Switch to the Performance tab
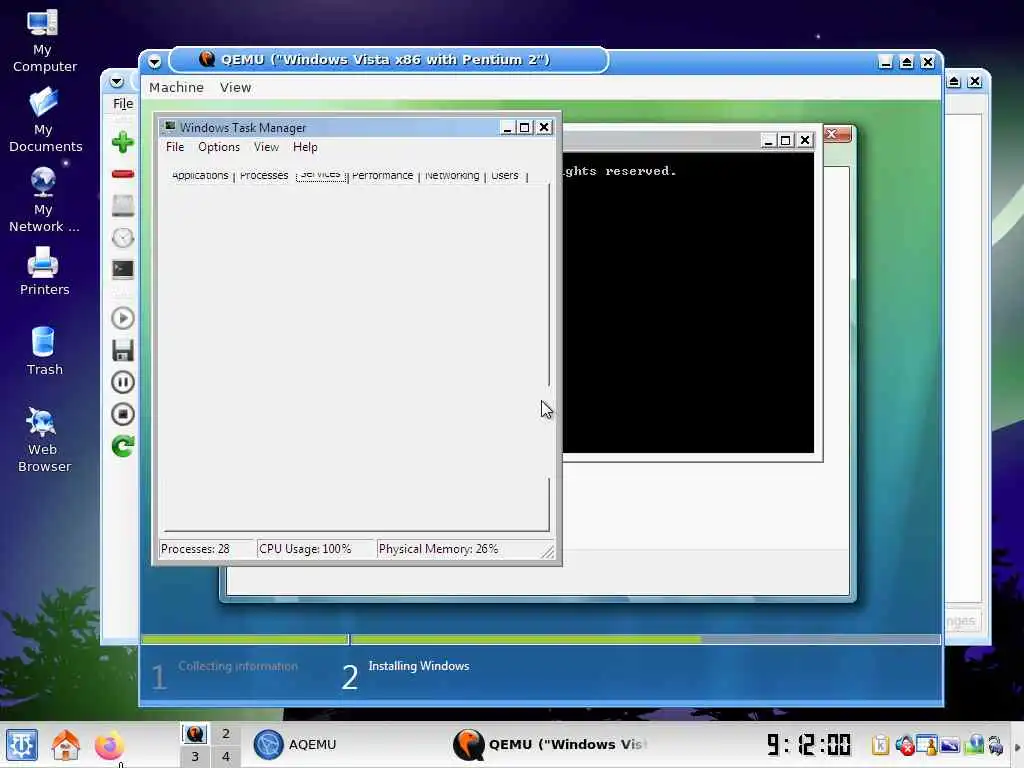Image resolution: width=1024 pixels, height=768 pixels. pos(383,175)
